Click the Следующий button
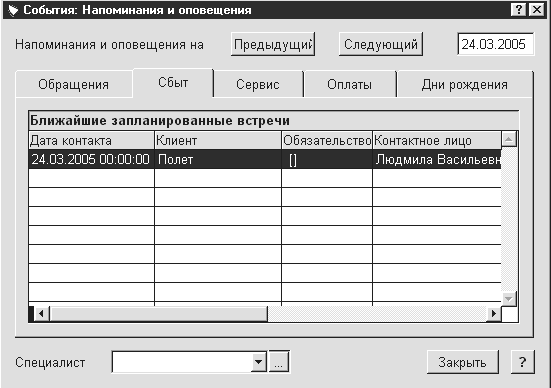551x388 pixels. click(x=381, y=44)
